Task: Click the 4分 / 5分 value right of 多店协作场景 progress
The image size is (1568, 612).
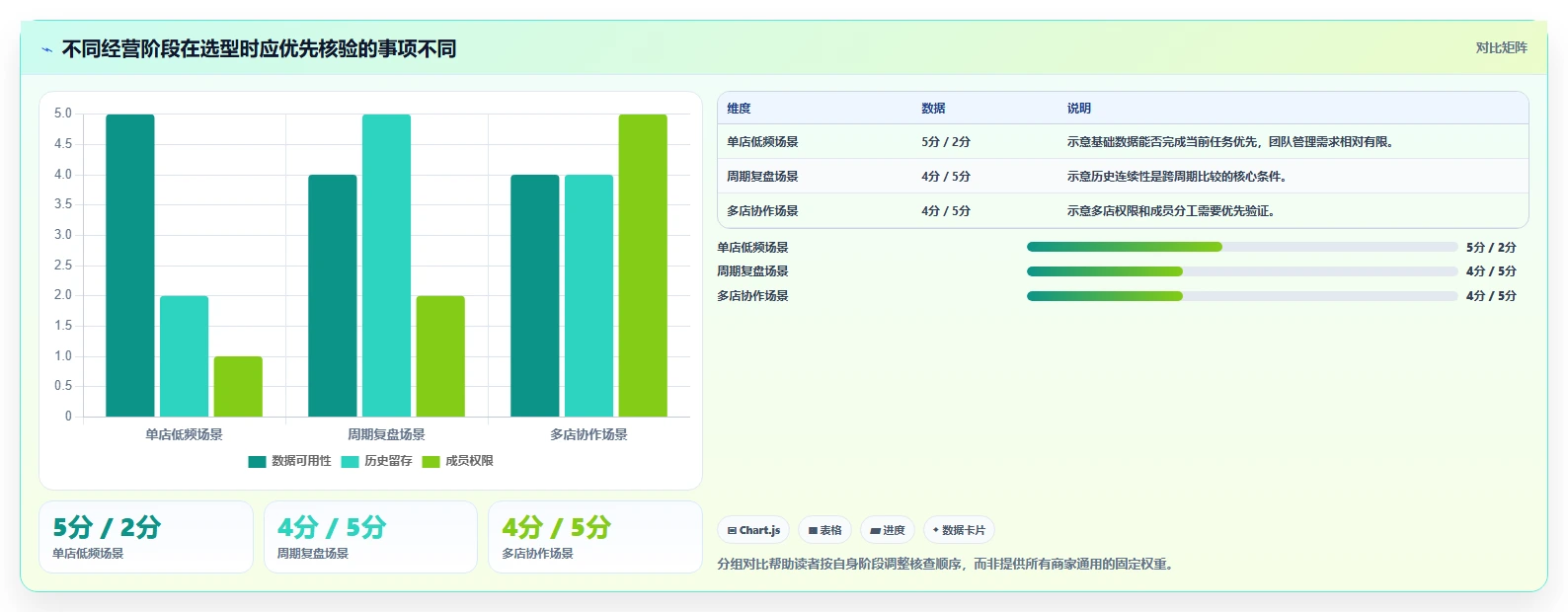Action: click(x=1491, y=296)
